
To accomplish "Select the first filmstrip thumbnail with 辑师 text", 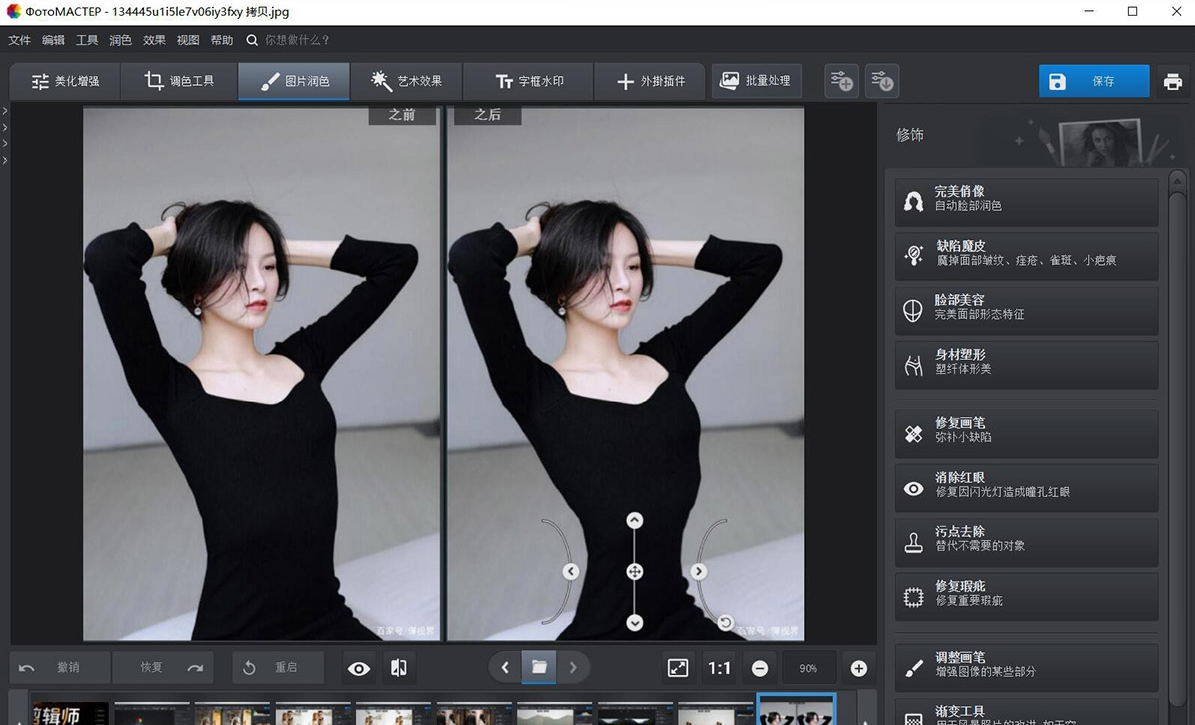I will coord(70,714).
